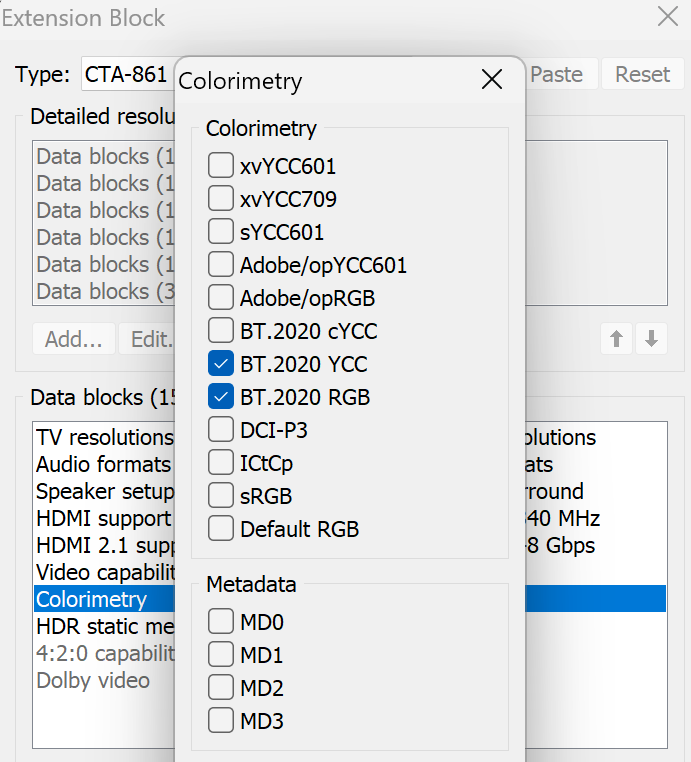Disable BT.2020 RGB option
691x762 pixels.
[x=221, y=397]
